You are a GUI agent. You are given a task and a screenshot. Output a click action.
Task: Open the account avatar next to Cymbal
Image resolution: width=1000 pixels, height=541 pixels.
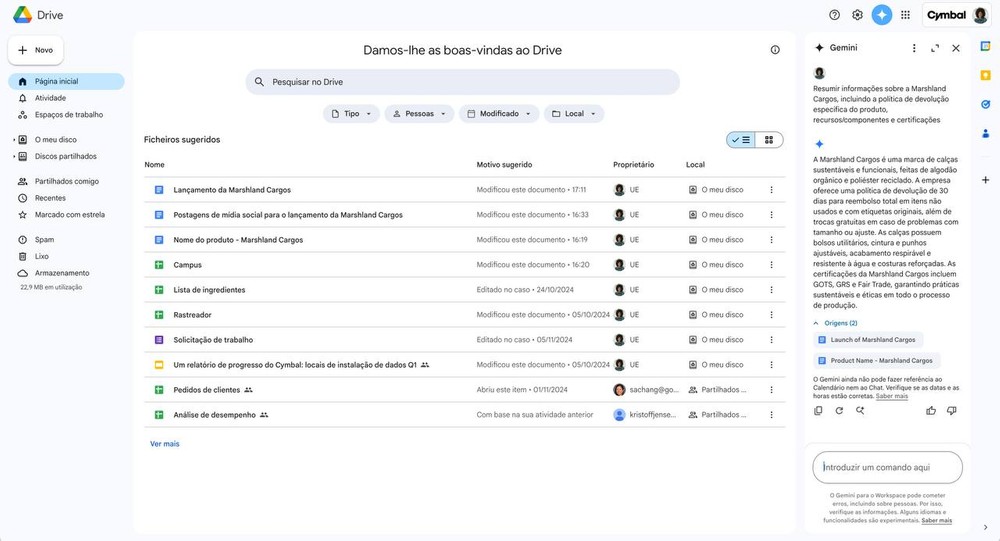980,15
